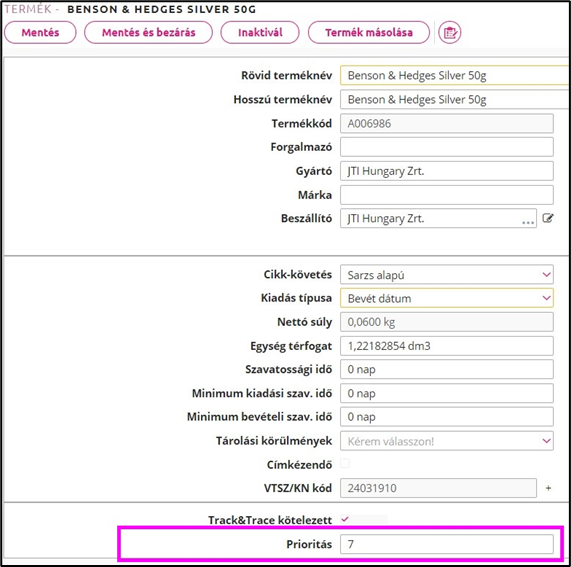Click the Termék másolása button
This screenshot has height=567, width=571.
369,32
